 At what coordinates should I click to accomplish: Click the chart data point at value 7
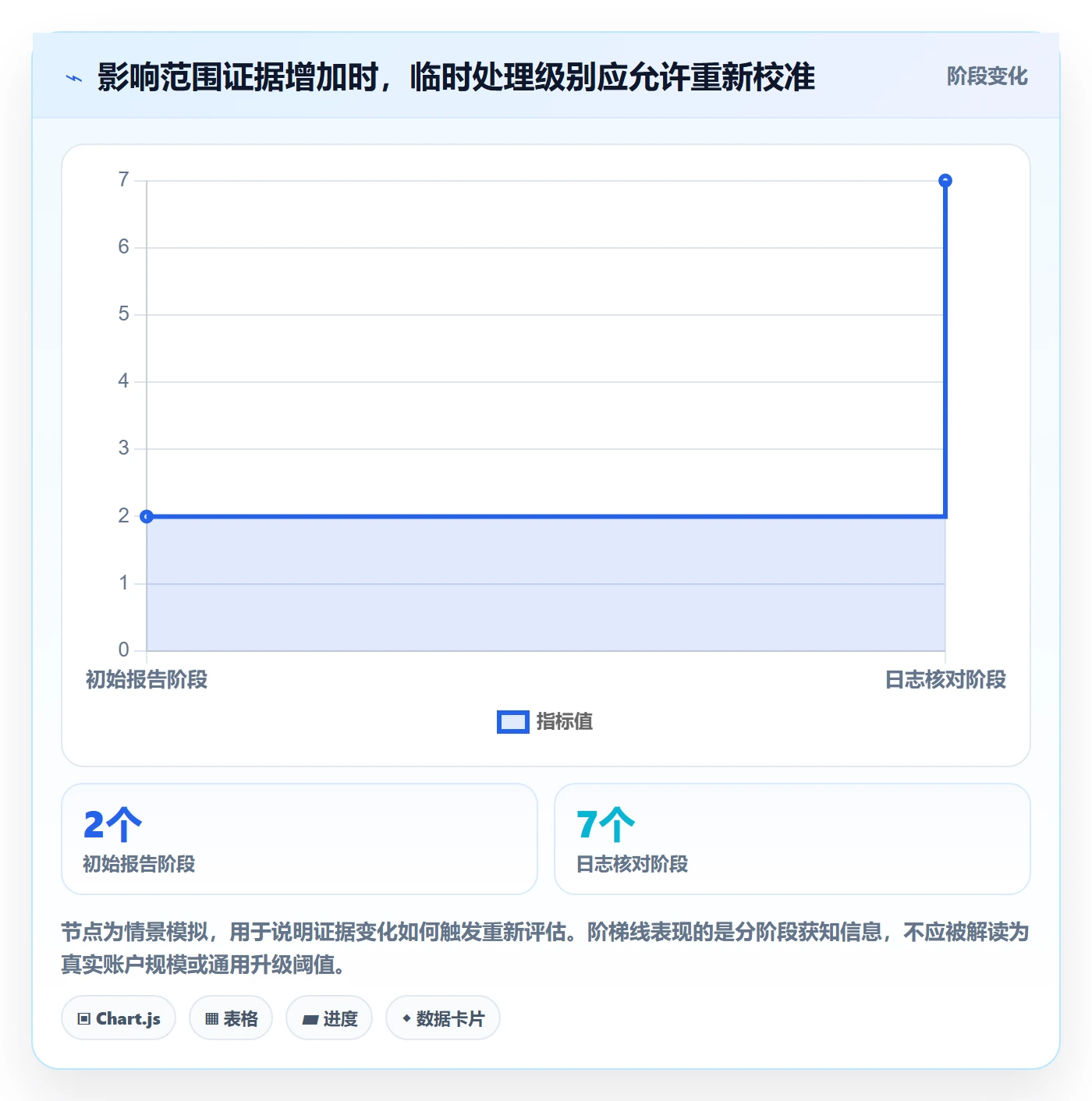tap(945, 181)
